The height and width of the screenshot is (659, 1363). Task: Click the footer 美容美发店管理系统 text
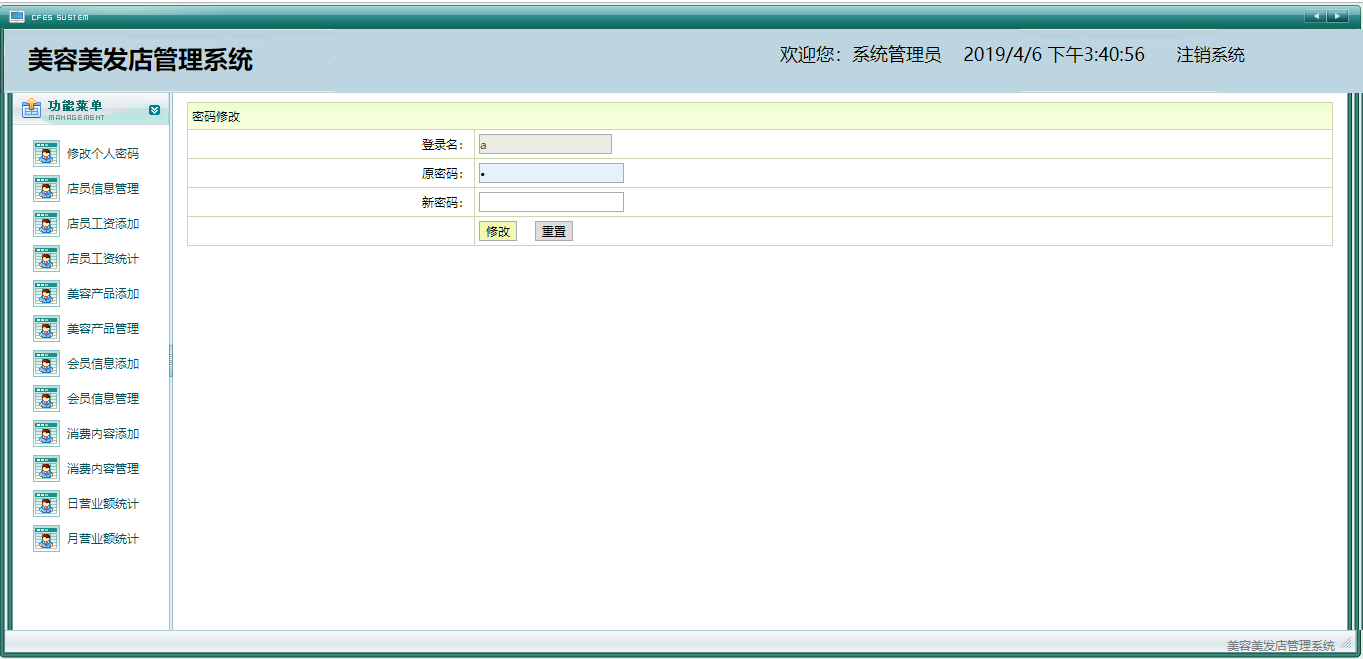1281,646
